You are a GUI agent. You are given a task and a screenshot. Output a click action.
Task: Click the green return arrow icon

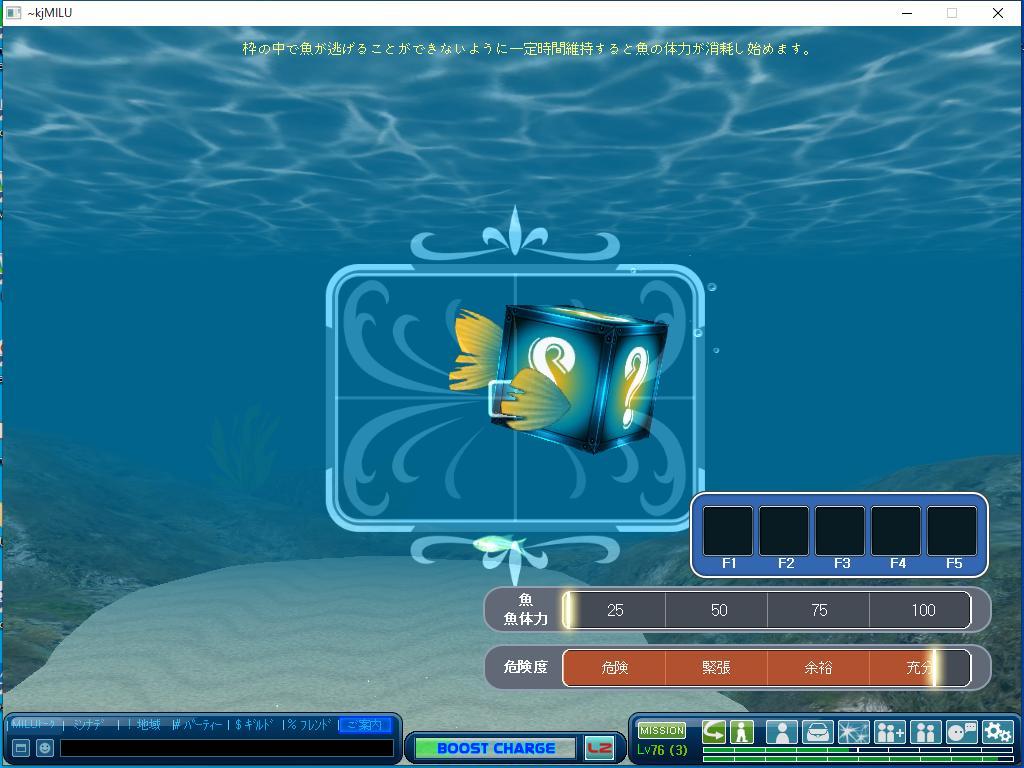click(714, 732)
